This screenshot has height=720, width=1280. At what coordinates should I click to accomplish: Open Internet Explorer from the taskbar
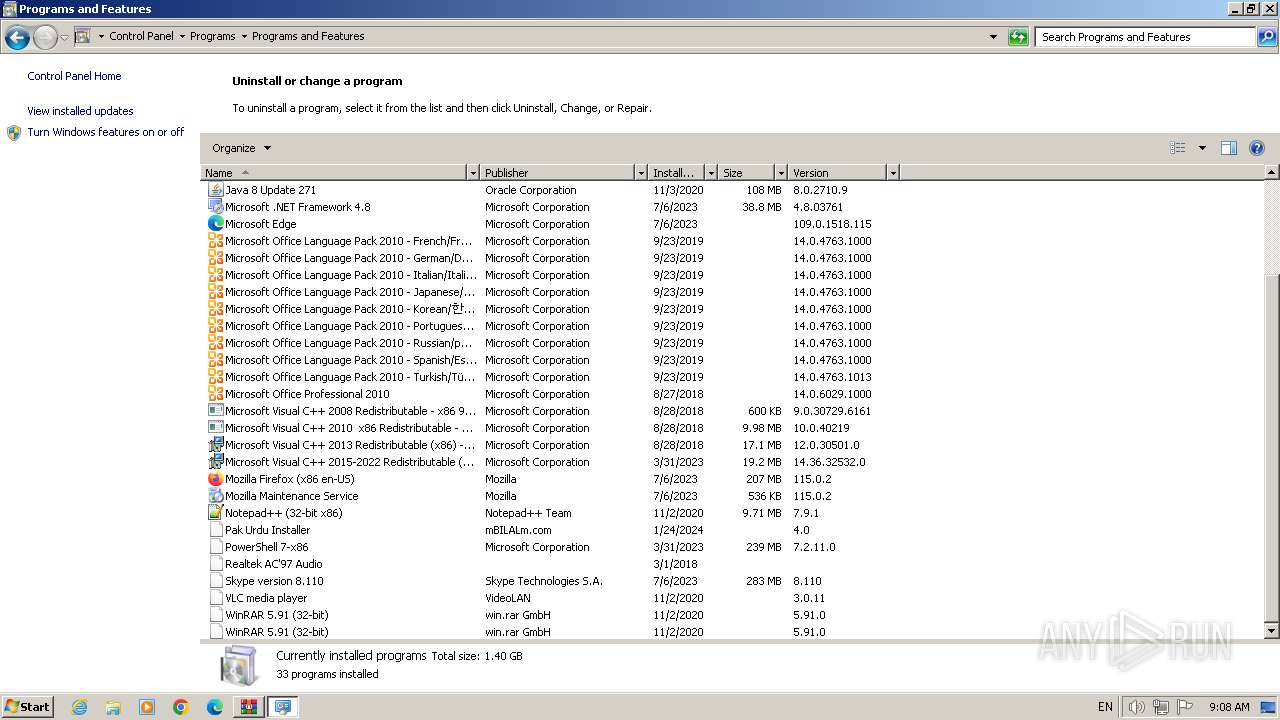click(79, 707)
